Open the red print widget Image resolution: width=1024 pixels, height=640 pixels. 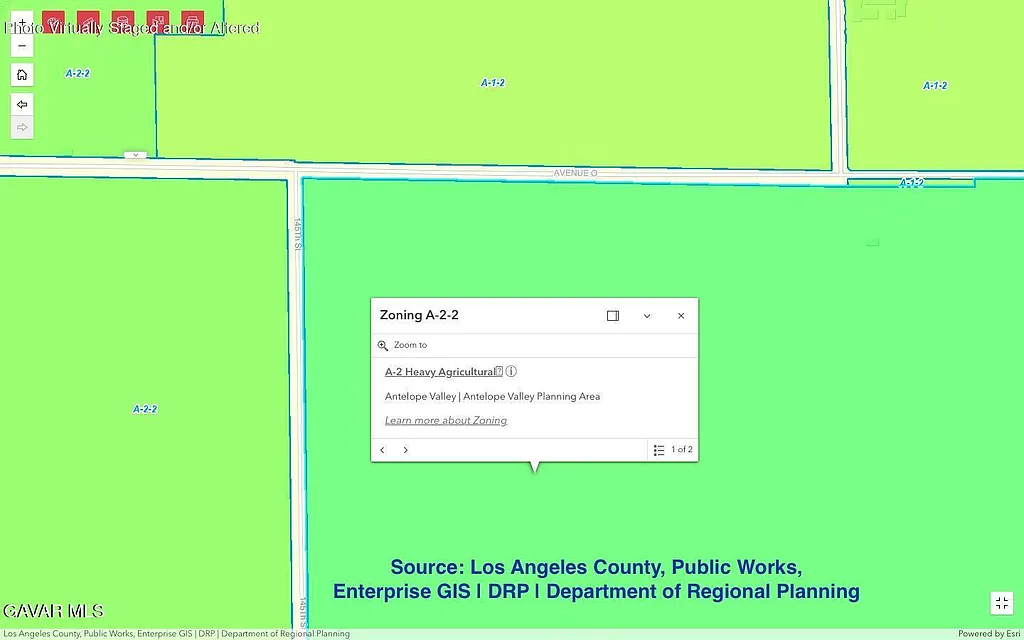(x=193, y=22)
